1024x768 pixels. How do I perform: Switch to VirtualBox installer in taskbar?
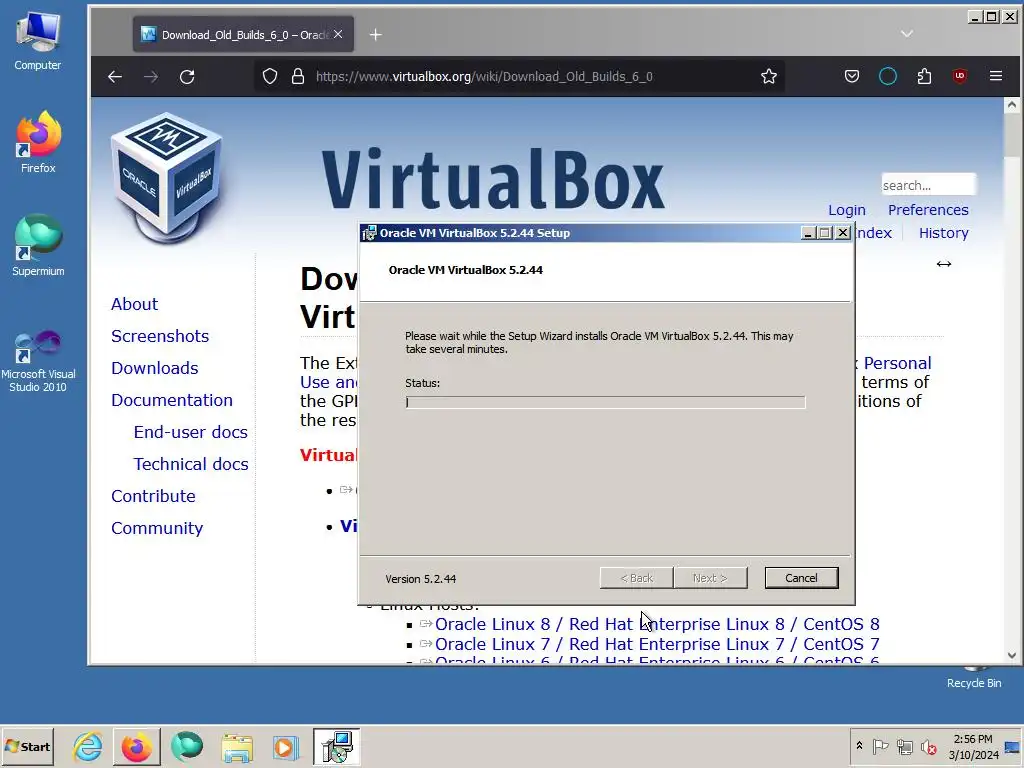coord(336,746)
